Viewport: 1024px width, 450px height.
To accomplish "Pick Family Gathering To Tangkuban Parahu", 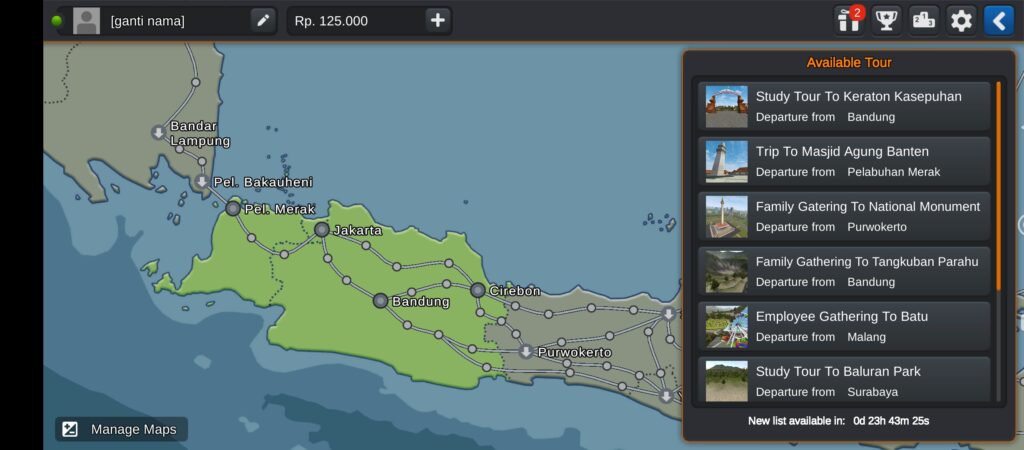I will [844, 271].
